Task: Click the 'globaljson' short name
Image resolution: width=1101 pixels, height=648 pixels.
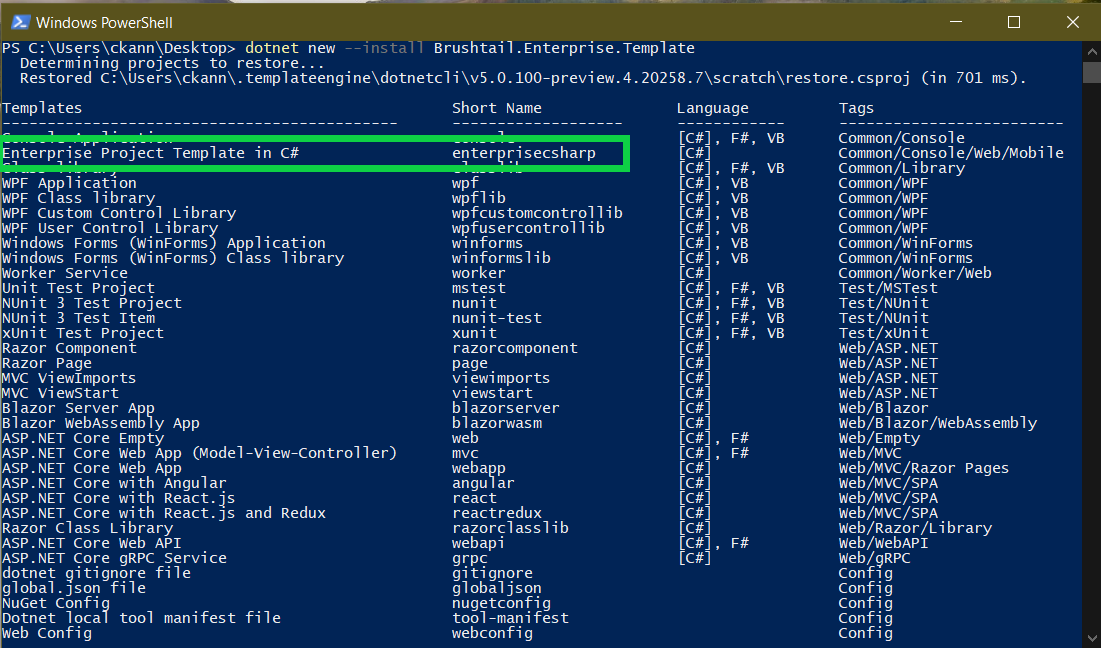Action: point(496,588)
